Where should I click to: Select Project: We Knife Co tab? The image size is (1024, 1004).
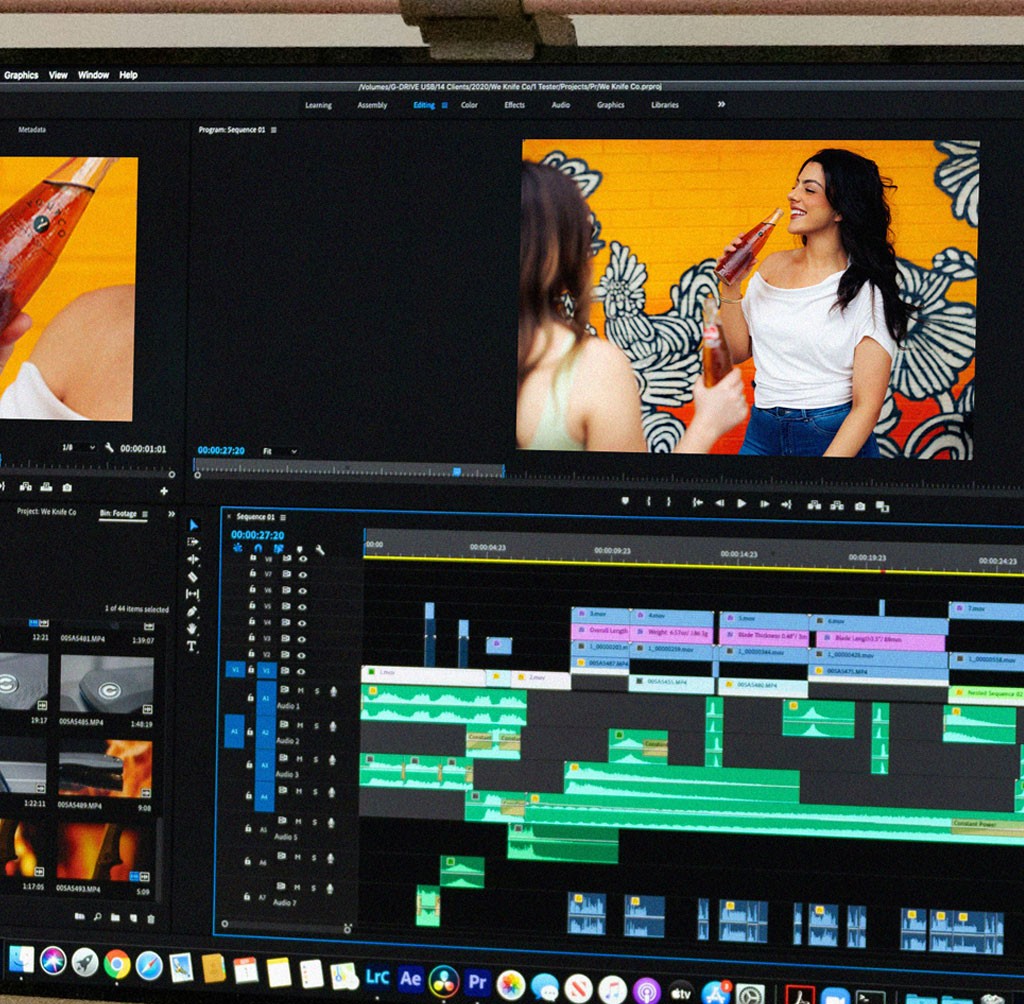tap(46, 511)
